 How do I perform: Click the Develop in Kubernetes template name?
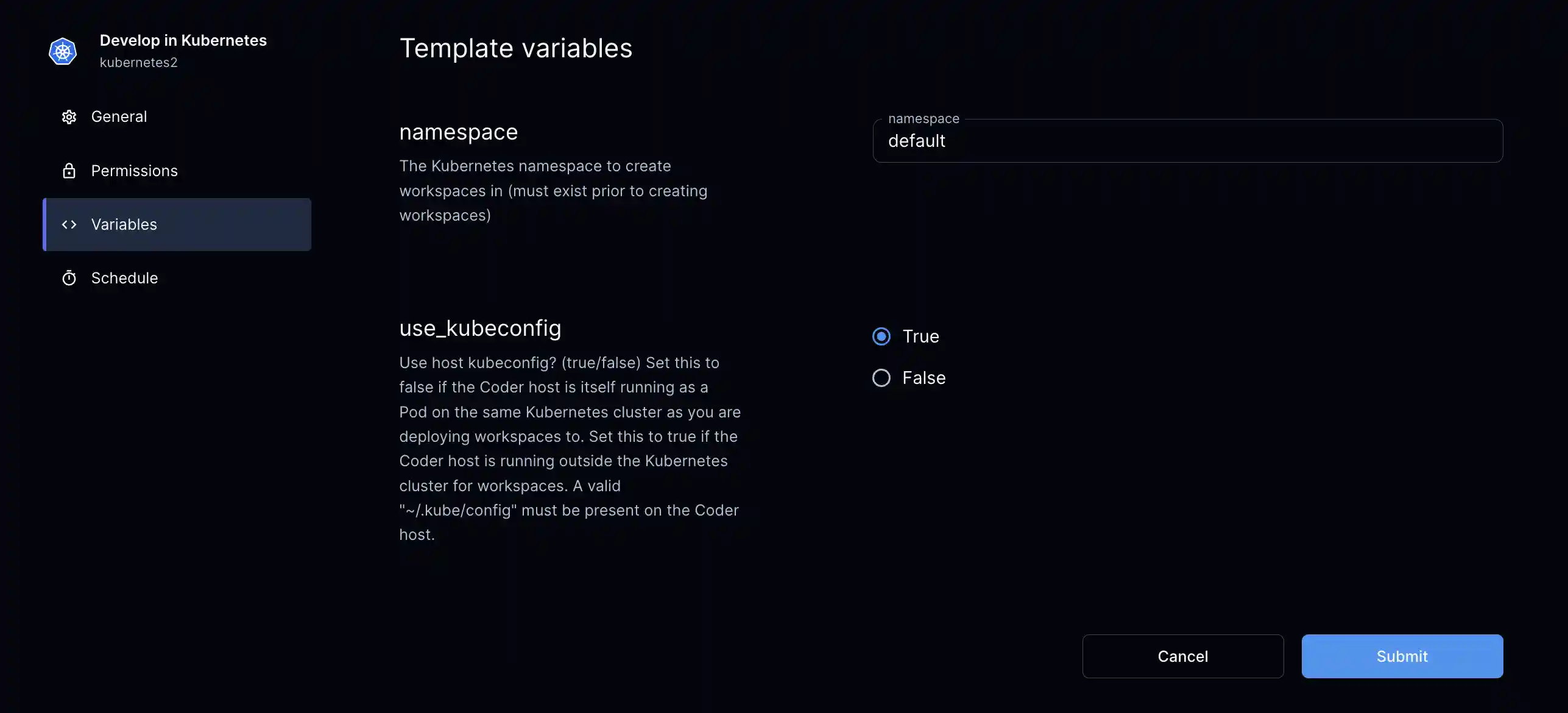pos(183,40)
